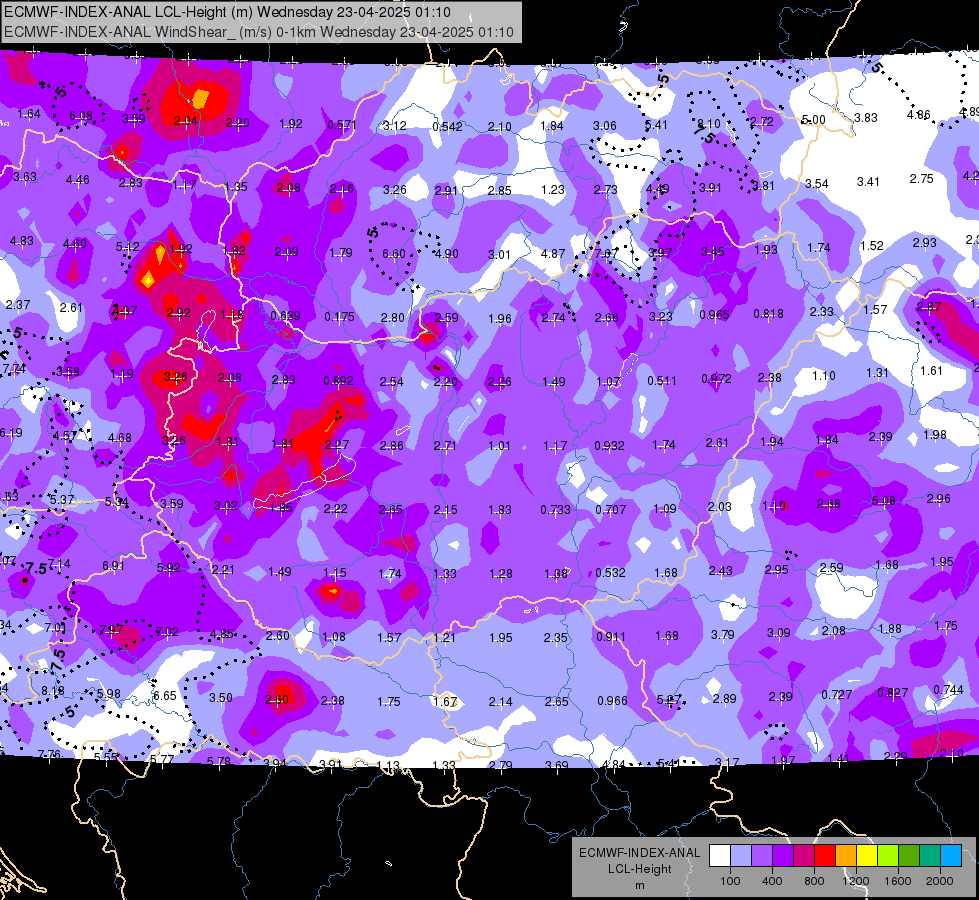Click the legend tick label '1200'

[855, 881]
